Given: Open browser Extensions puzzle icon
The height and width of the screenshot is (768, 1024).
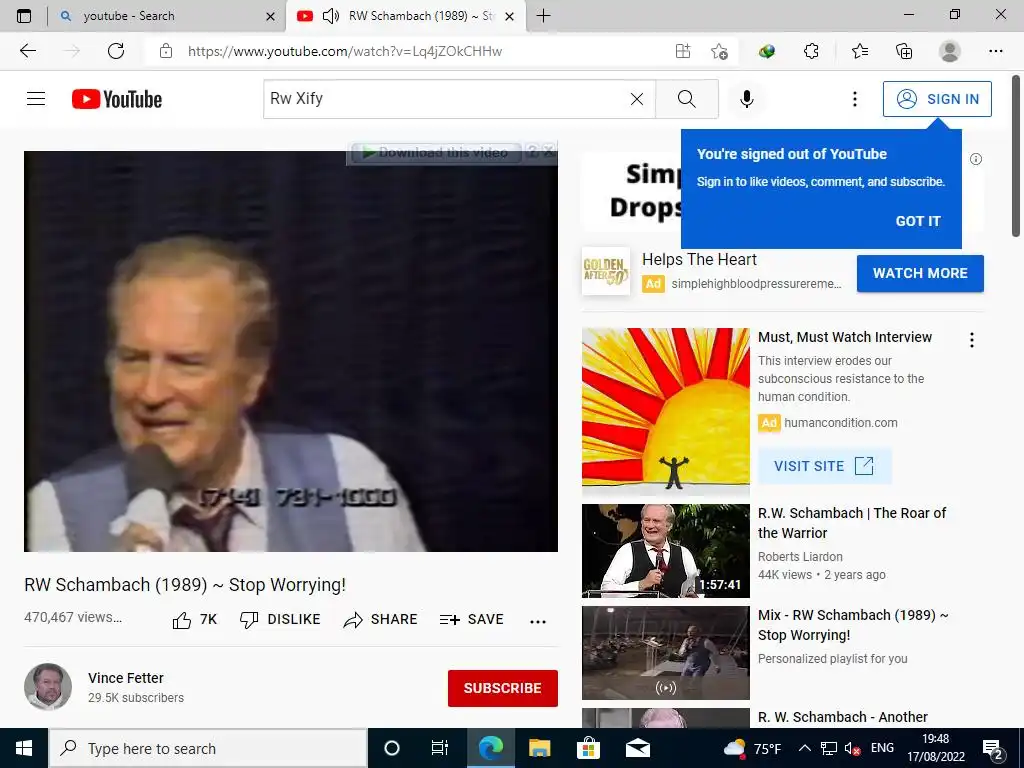Looking at the screenshot, I should pos(811,51).
